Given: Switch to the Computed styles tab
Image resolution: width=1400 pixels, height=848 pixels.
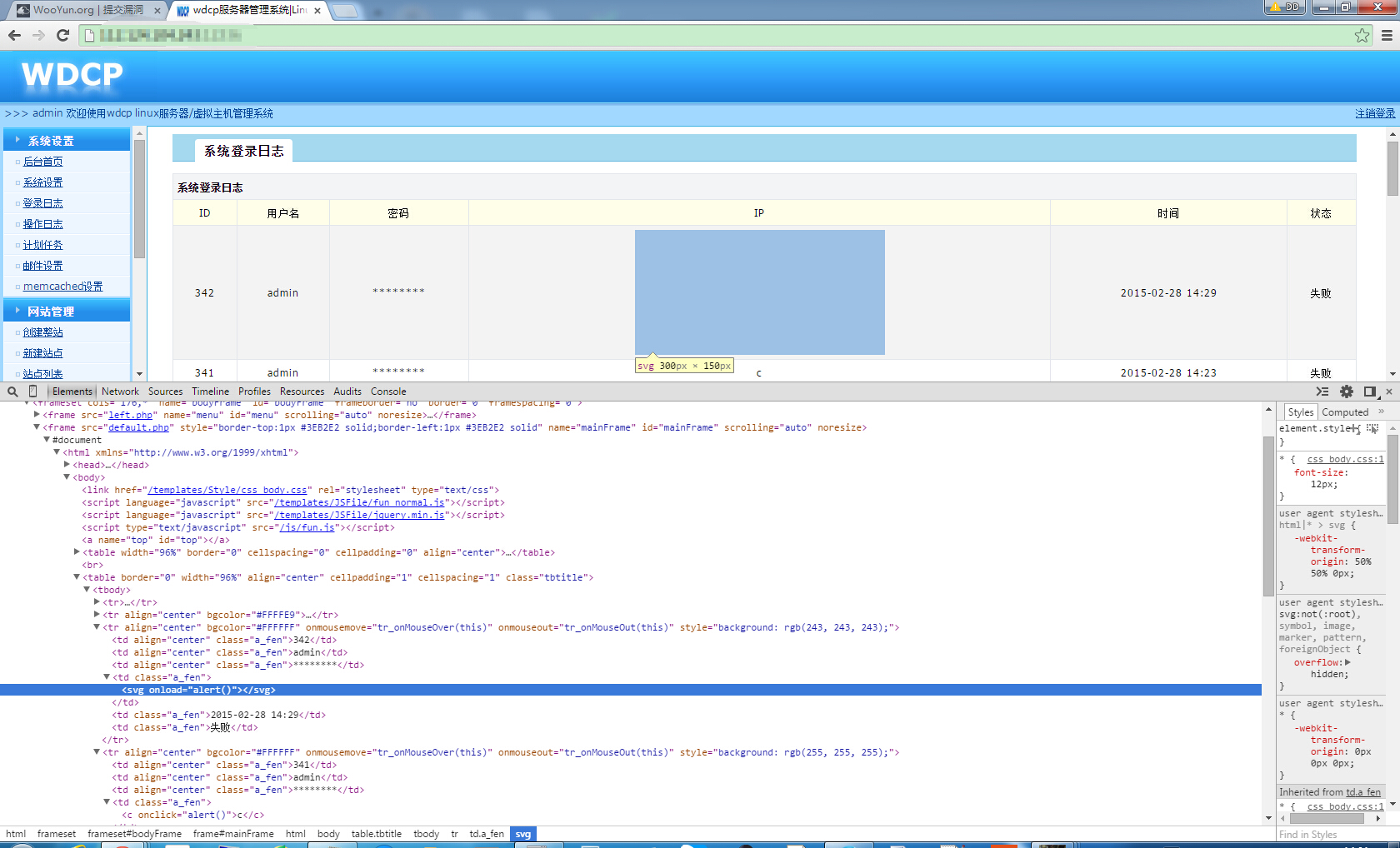Looking at the screenshot, I should point(1345,412).
